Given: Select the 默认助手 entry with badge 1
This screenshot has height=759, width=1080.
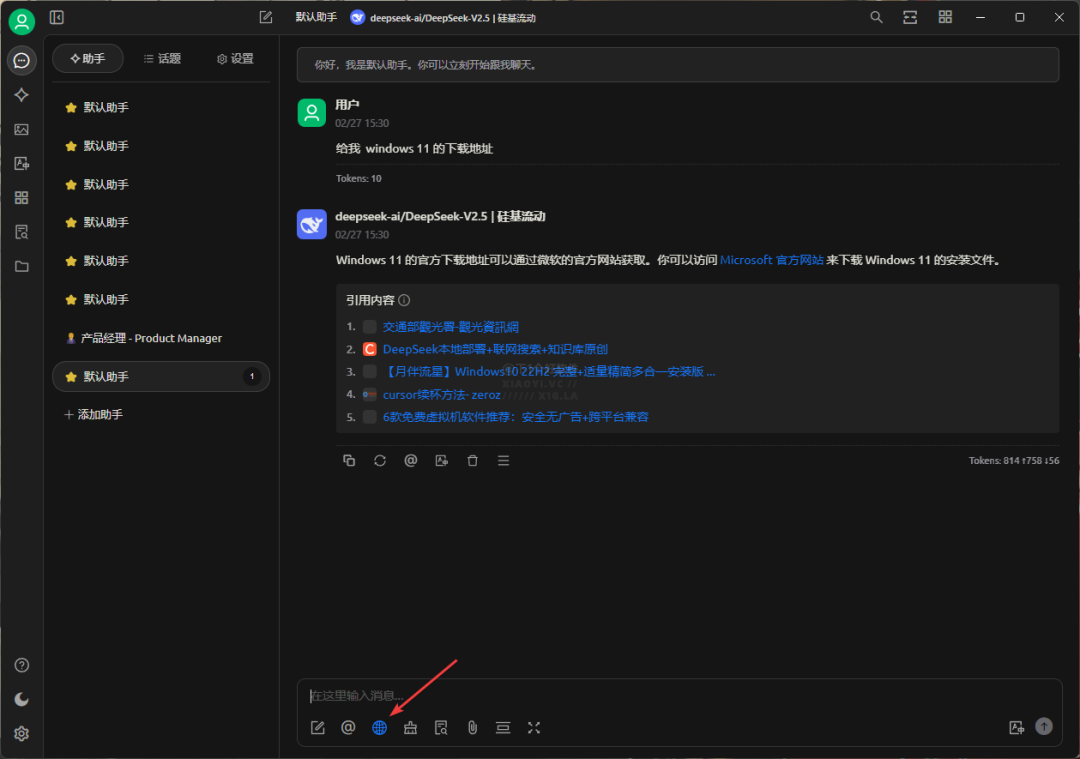Looking at the screenshot, I should click(x=161, y=377).
